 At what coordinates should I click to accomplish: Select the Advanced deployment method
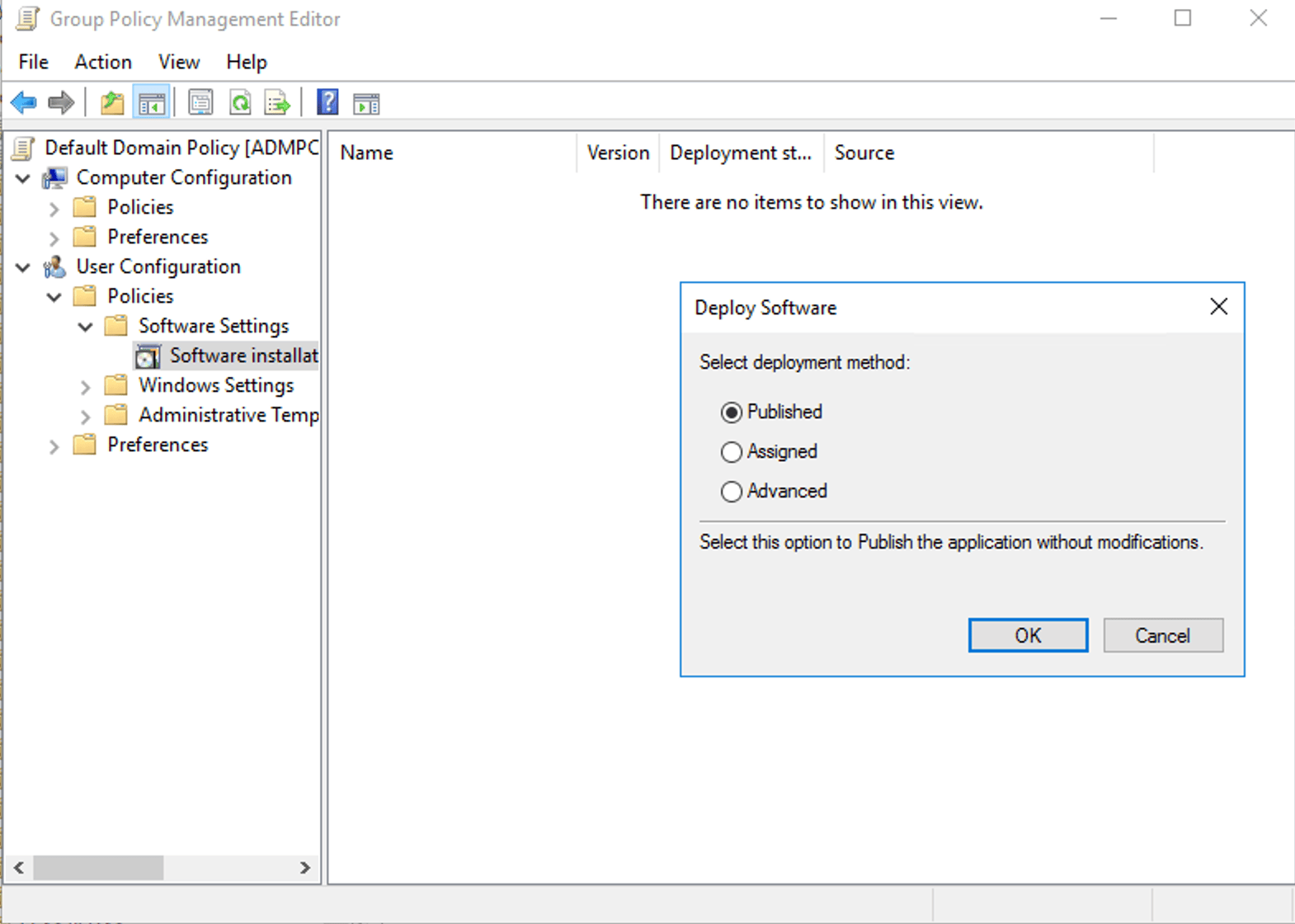[731, 491]
